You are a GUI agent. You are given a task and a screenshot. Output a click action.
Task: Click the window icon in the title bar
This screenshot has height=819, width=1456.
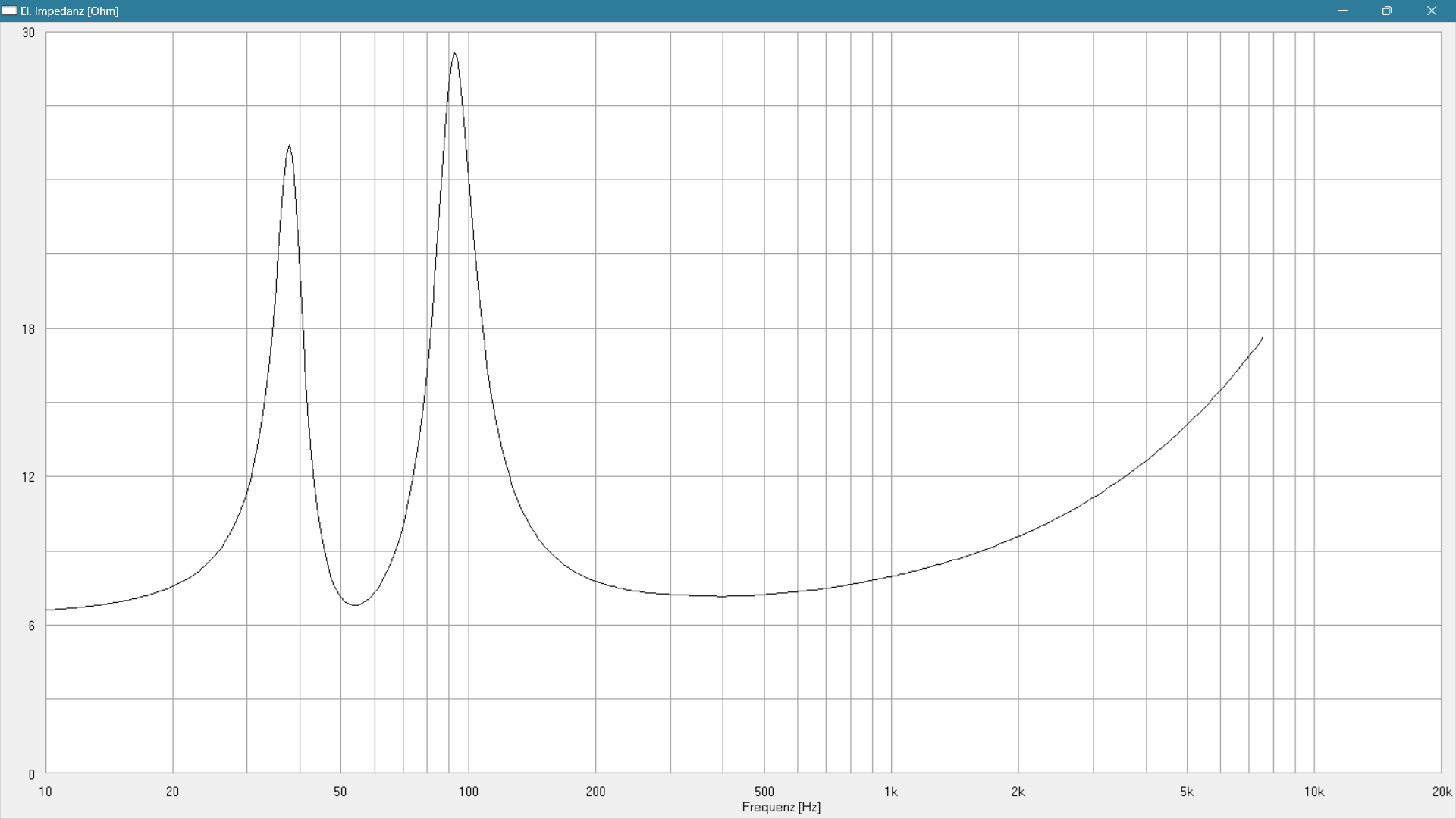tap(9, 11)
